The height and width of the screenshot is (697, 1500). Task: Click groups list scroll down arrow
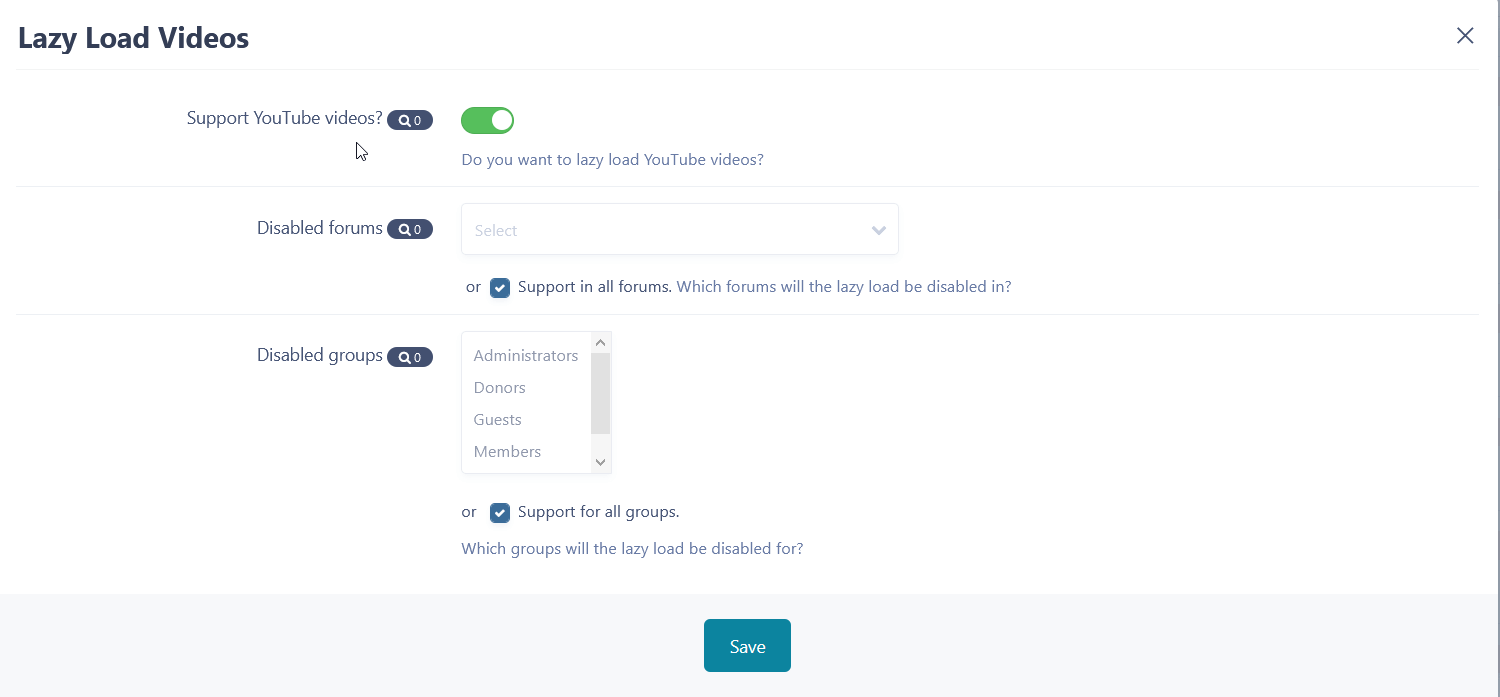(600, 462)
